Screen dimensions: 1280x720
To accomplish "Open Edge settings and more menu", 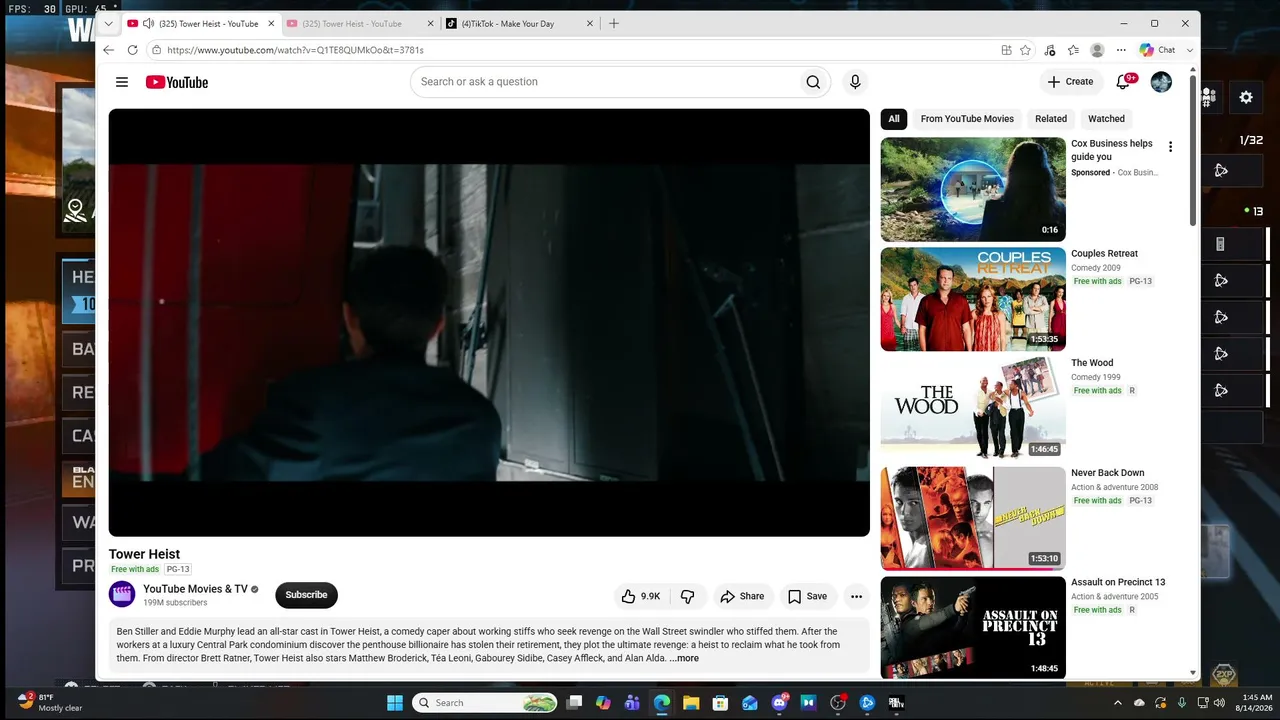I will pyautogui.click(x=1121, y=50).
